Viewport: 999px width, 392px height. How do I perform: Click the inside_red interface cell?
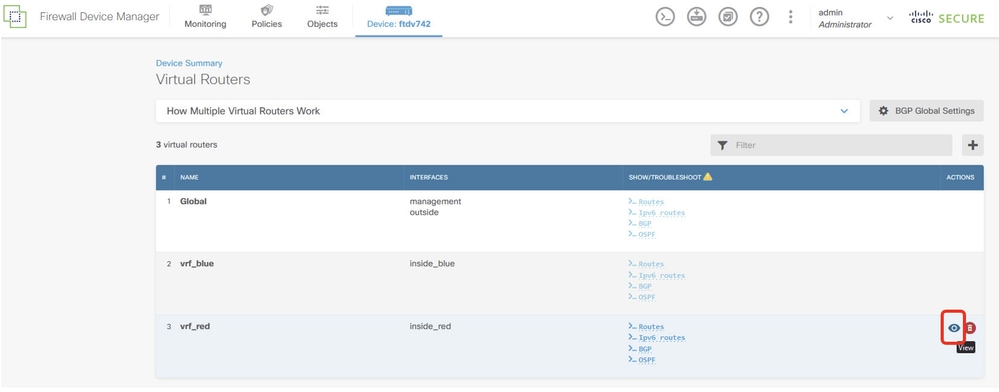pyautogui.click(x=430, y=326)
